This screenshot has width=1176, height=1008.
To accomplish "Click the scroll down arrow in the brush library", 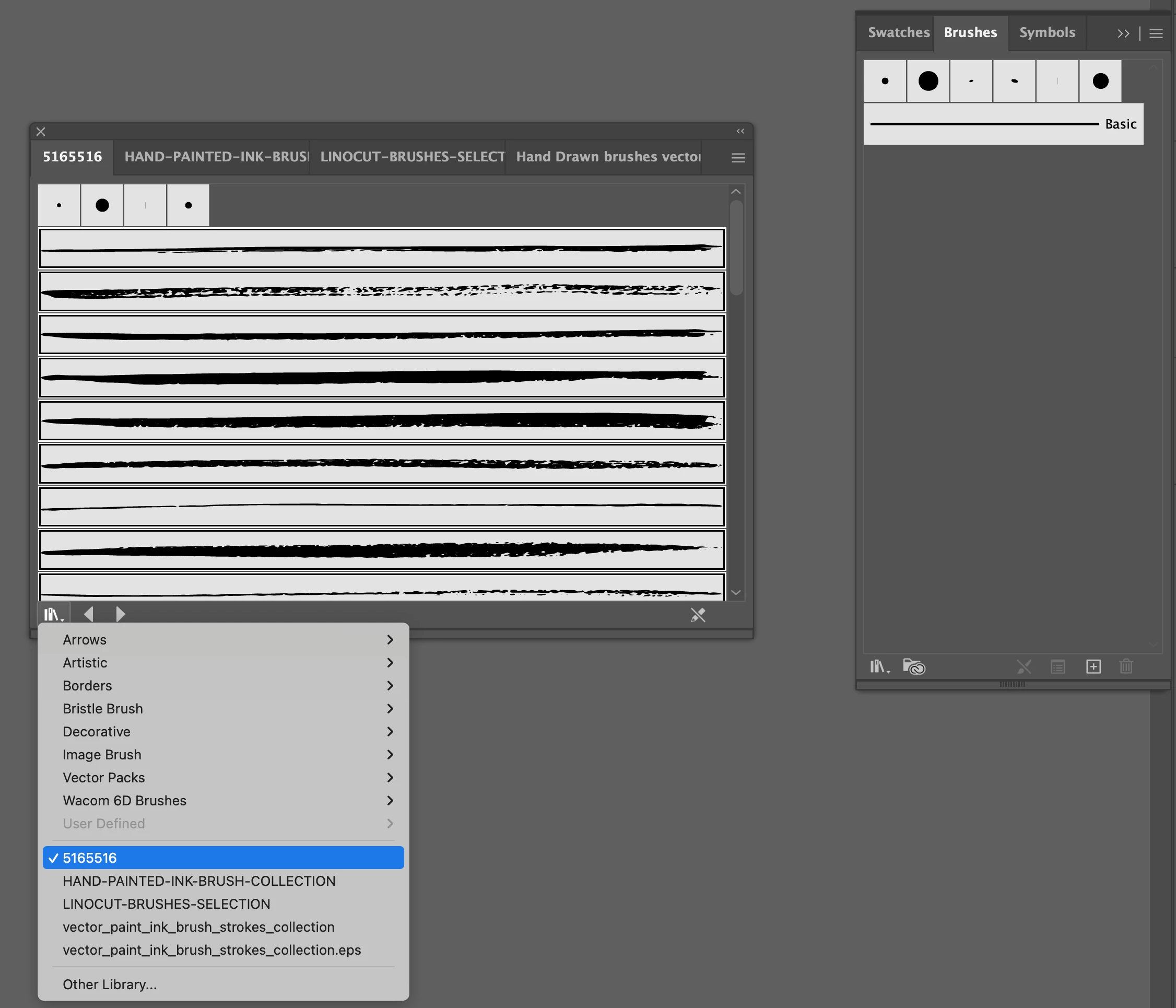I will pyautogui.click(x=736, y=593).
